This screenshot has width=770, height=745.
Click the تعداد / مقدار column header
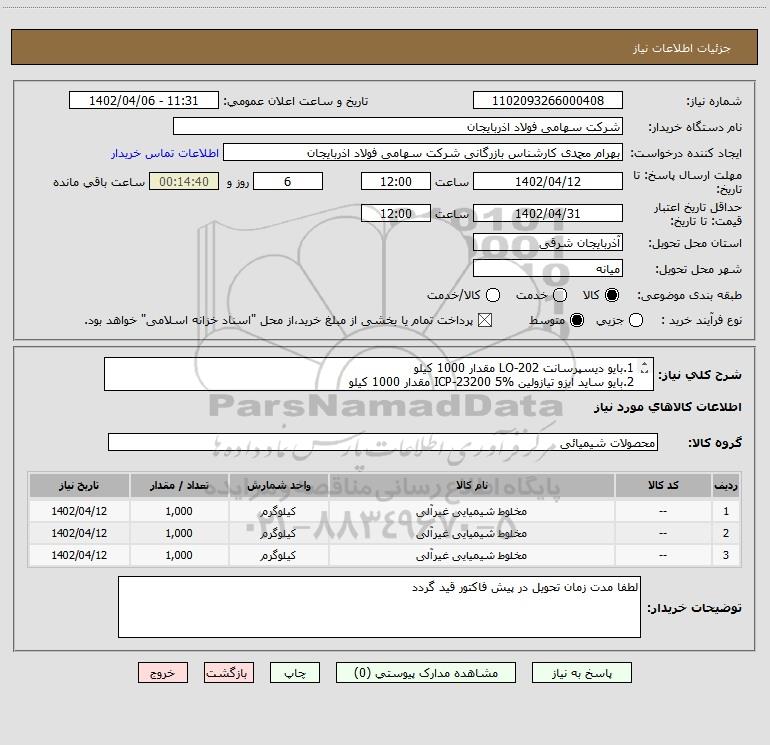coord(179,485)
